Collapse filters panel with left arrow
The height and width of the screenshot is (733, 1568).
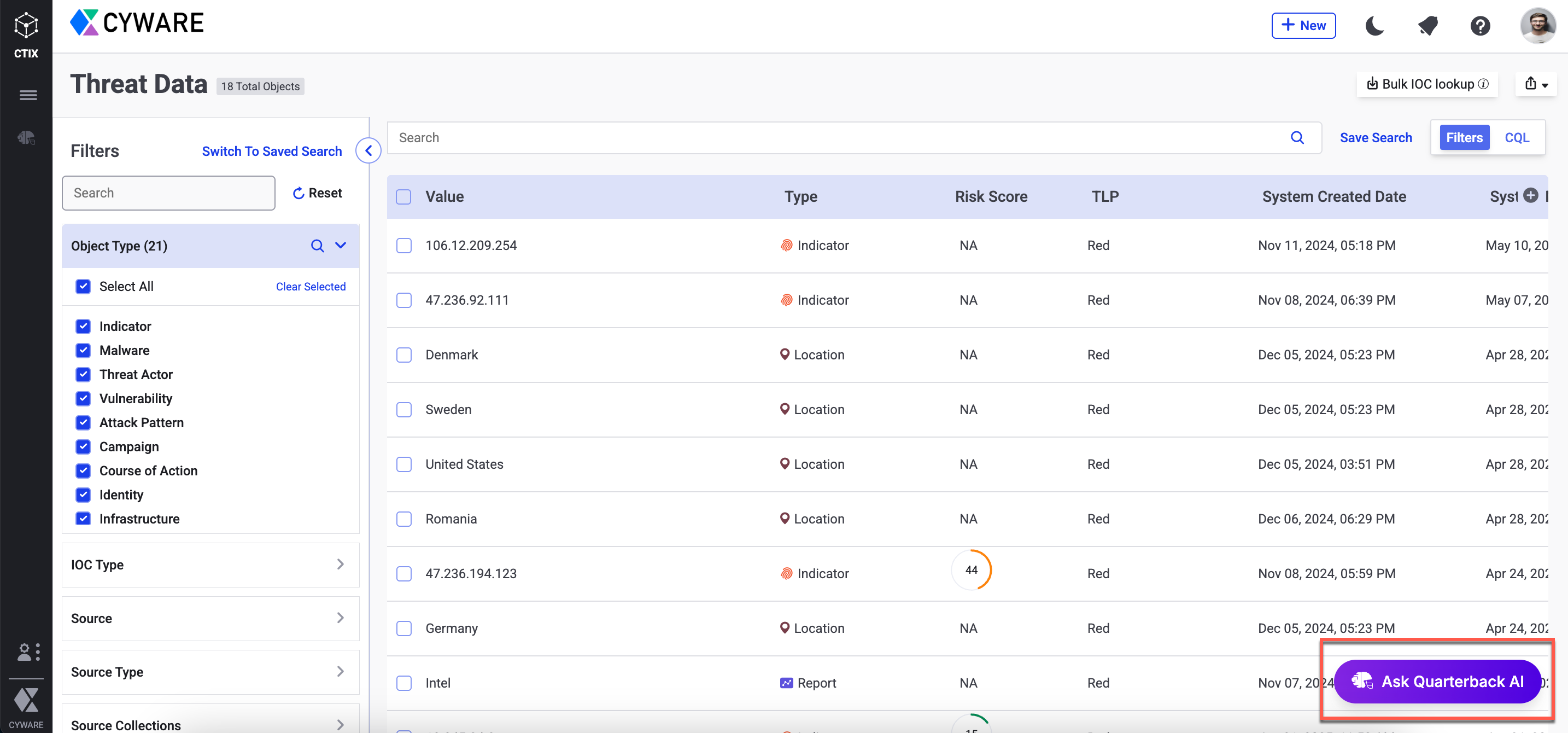[x=368, y=150]
